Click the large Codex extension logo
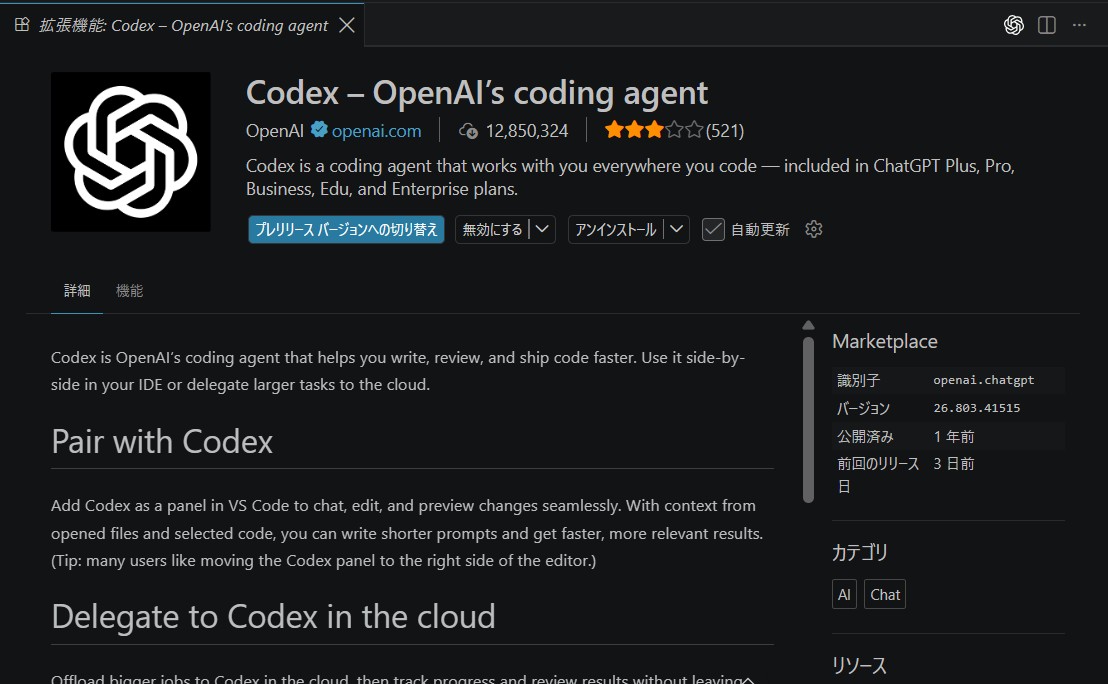1108x684 pixels. pyautogui.click(x=131, y=152)
